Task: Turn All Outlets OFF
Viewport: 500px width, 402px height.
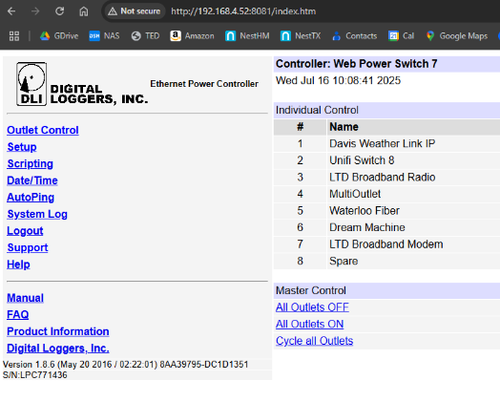Action: (312, 307)
